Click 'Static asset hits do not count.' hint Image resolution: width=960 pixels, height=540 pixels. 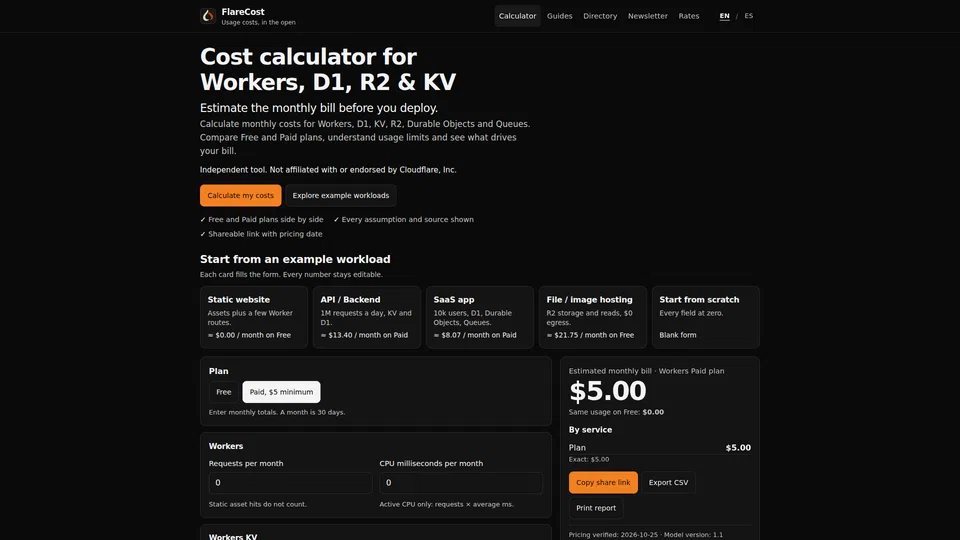point(258,504)
